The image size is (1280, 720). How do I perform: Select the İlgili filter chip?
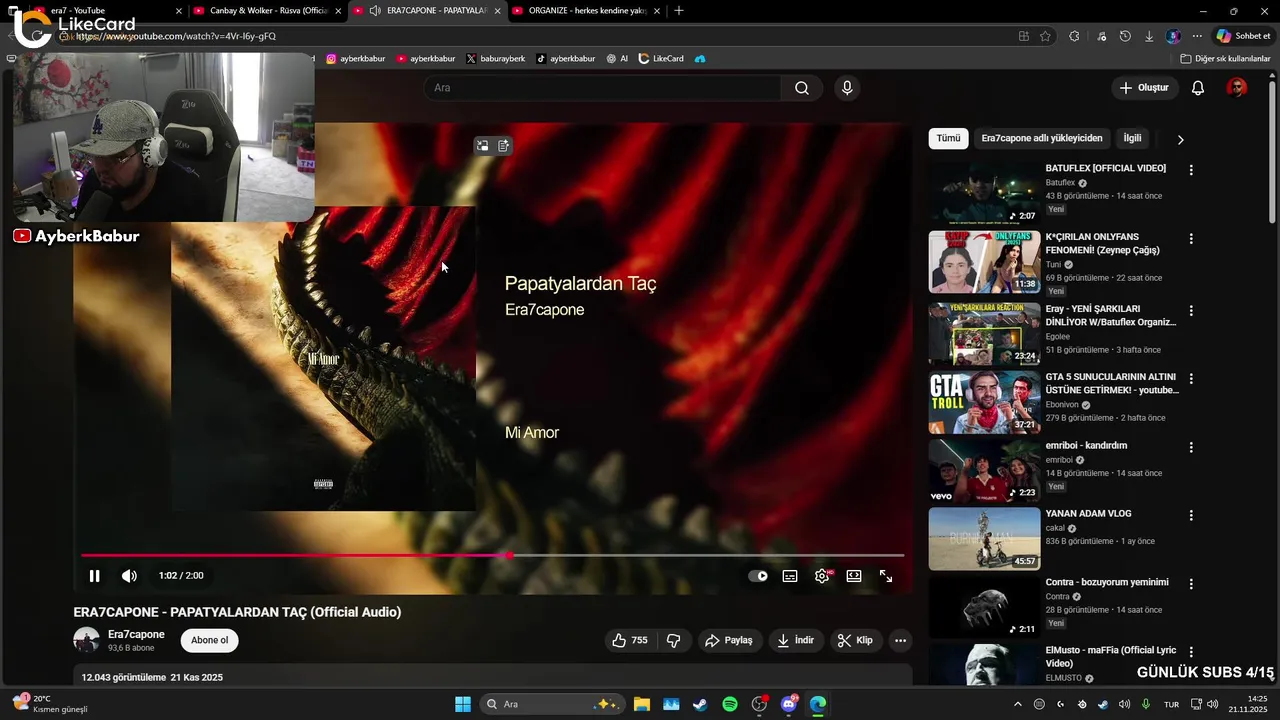click(1132, 139)
